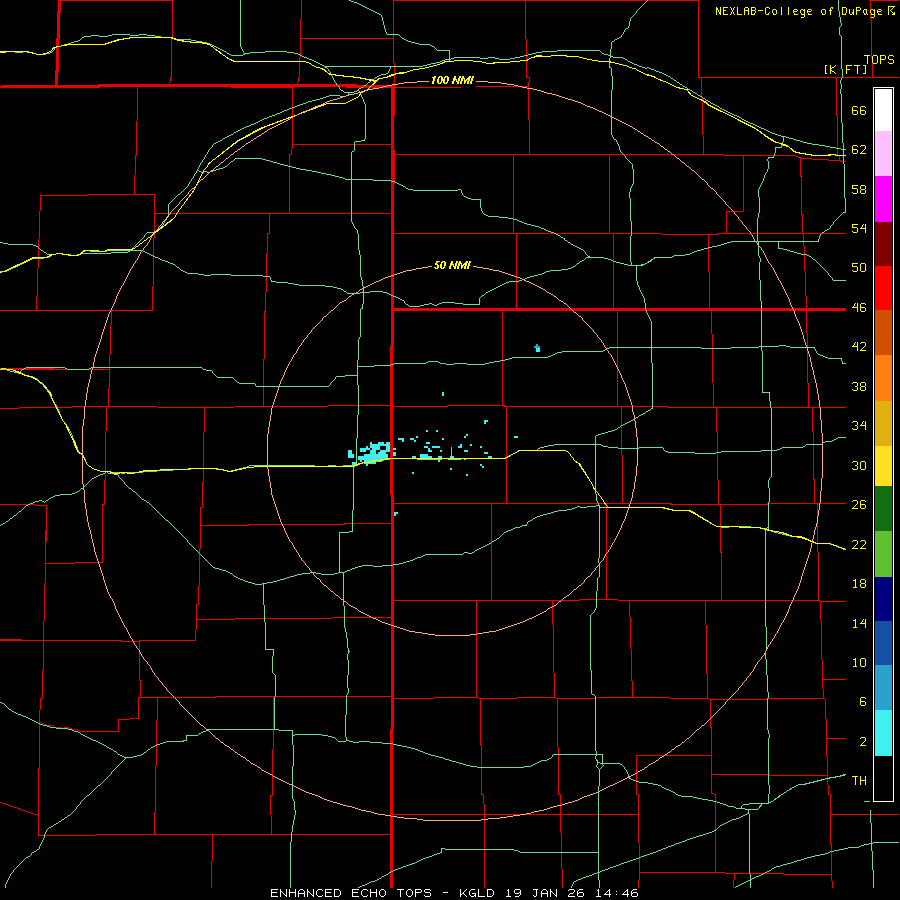Pick the medium blue legend swatch near 14
The height and width of the screenshot is (900, 900).
[x=883, y=643]
